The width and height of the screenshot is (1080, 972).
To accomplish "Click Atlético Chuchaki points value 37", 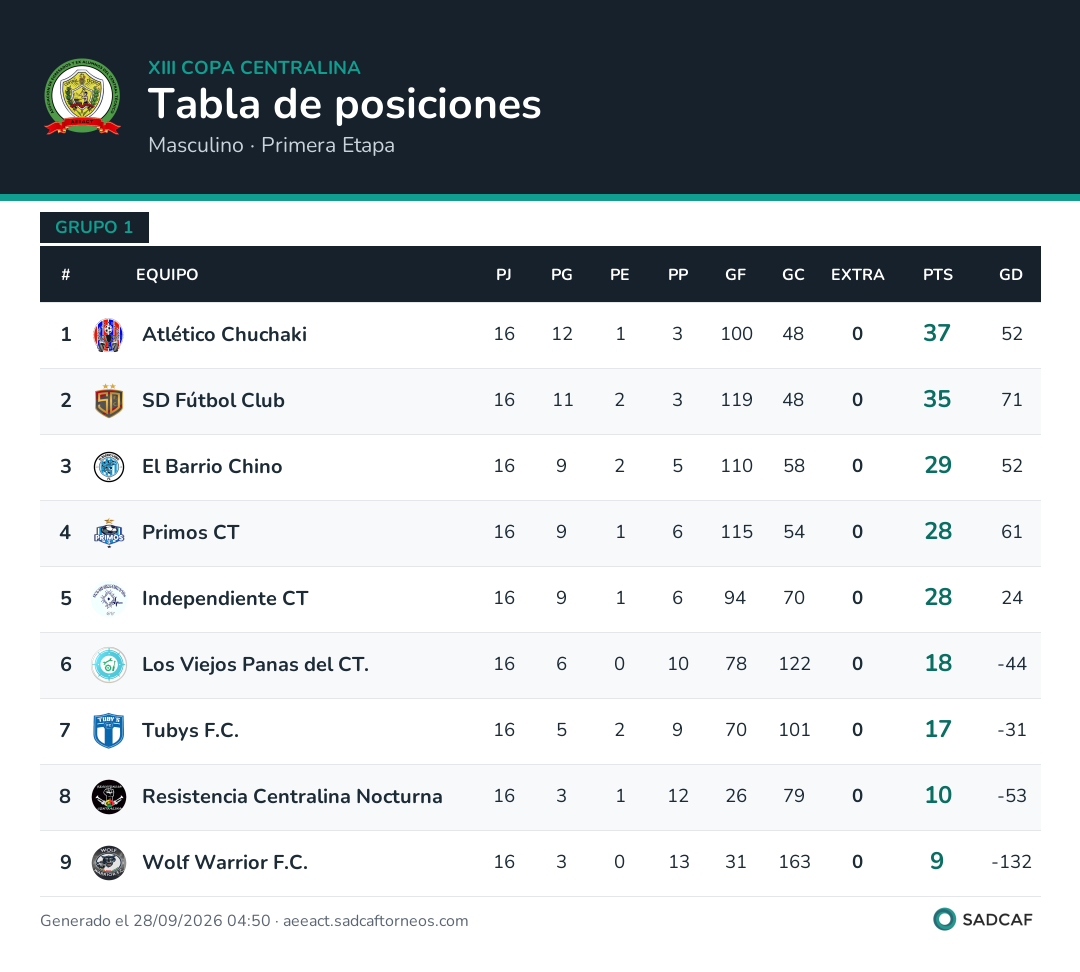I will click(937, 333).
